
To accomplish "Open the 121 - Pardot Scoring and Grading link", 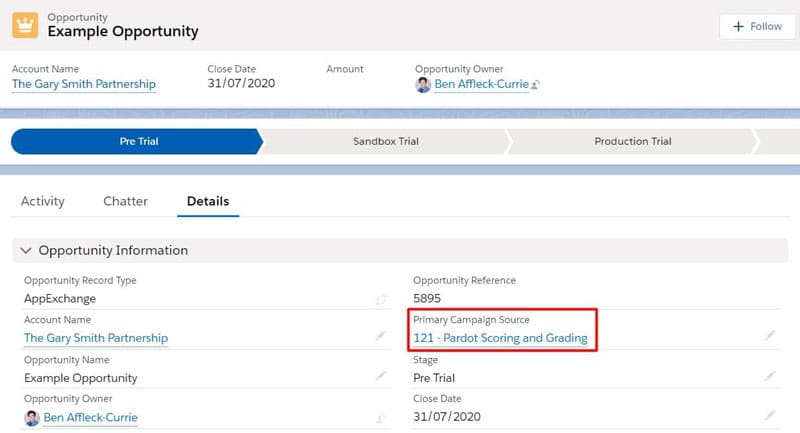I will [x=500, y=338].
